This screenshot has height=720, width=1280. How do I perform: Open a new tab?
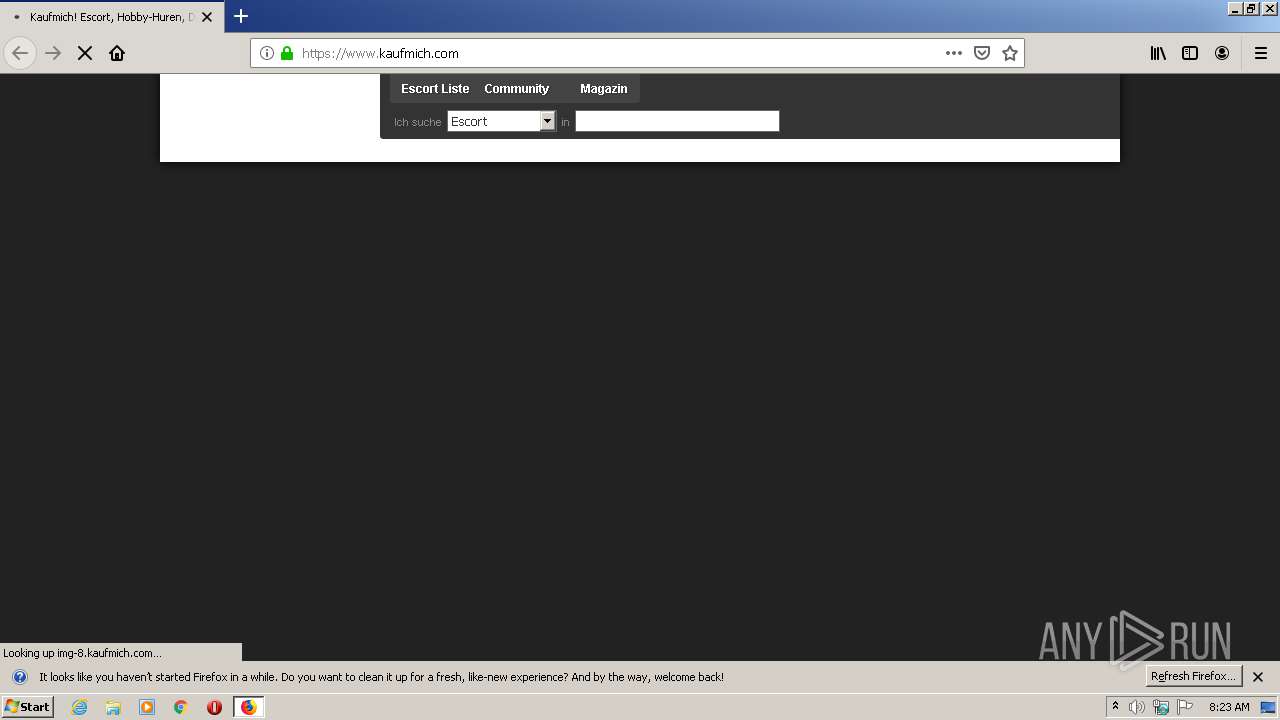[x=241, y=16]
